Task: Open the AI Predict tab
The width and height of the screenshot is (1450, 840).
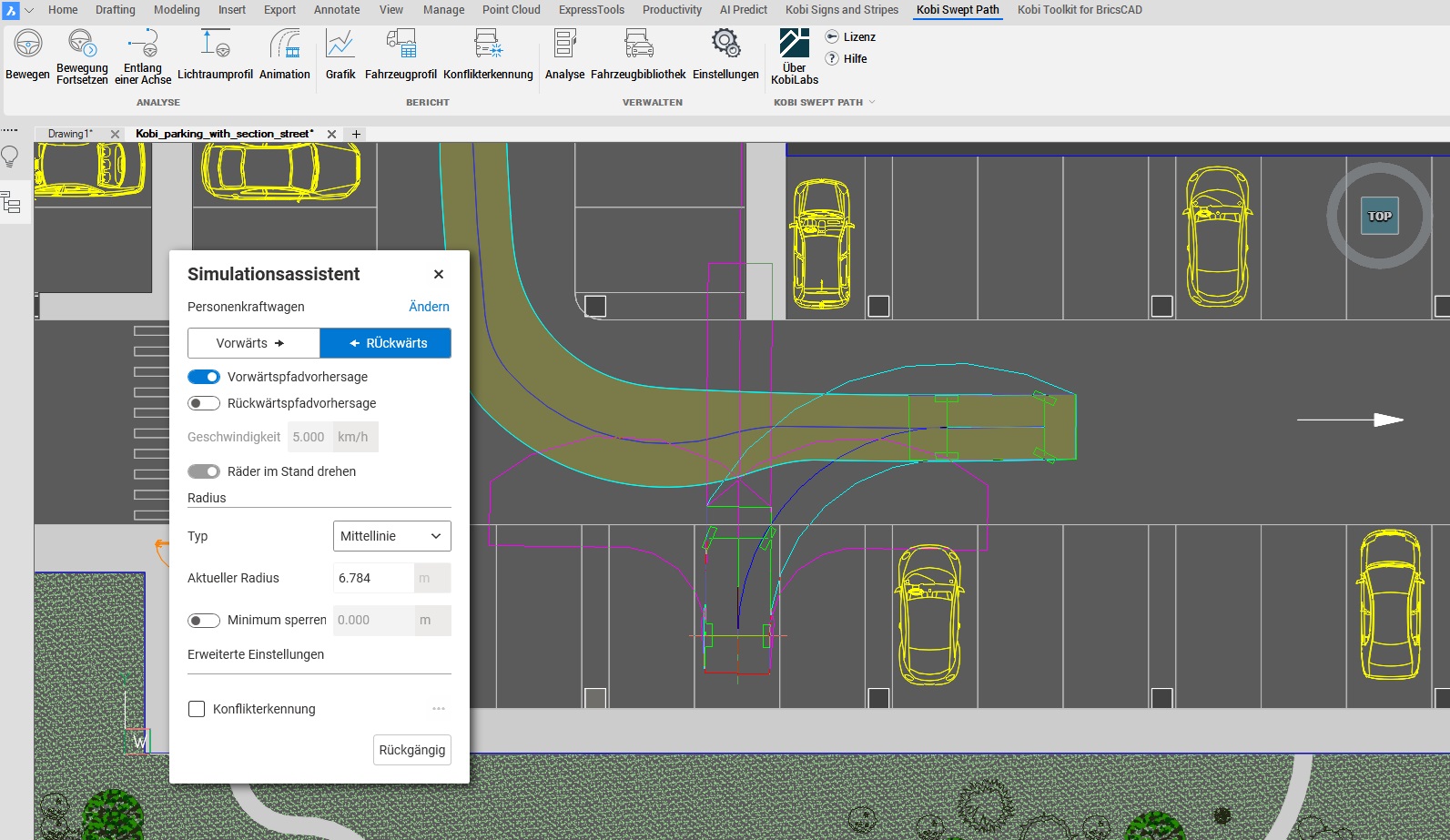Action: click(744, 10)
